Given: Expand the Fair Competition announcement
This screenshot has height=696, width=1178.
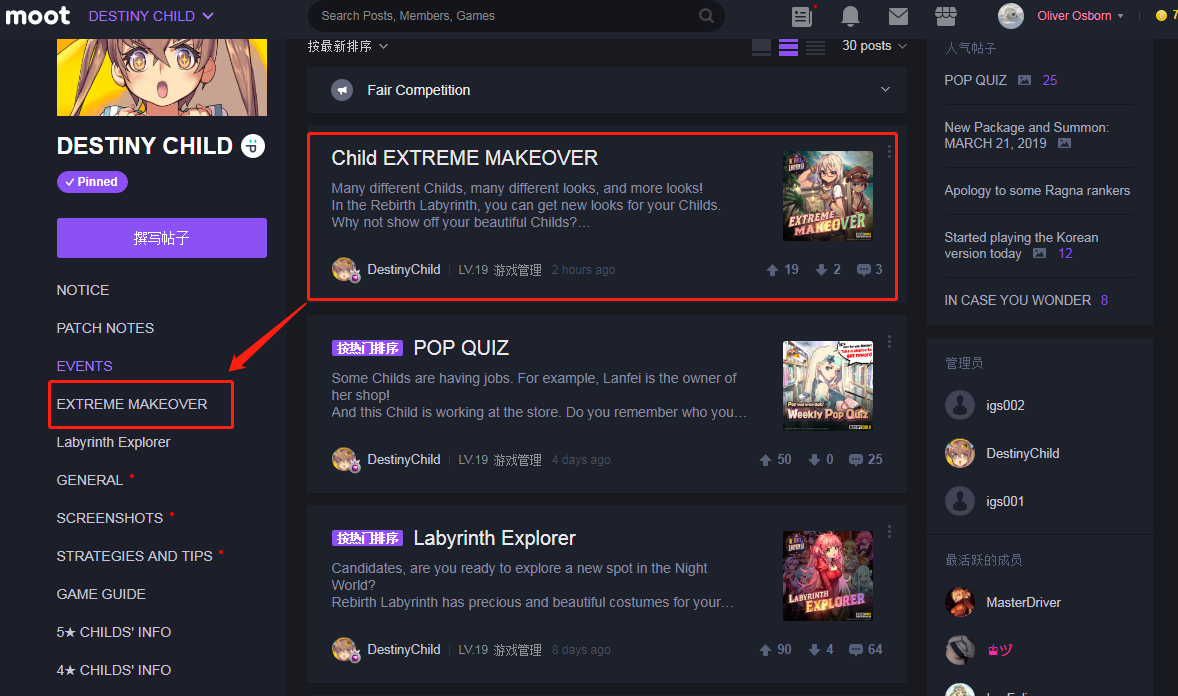Looking at the screenshot, I should click(886, 89).
